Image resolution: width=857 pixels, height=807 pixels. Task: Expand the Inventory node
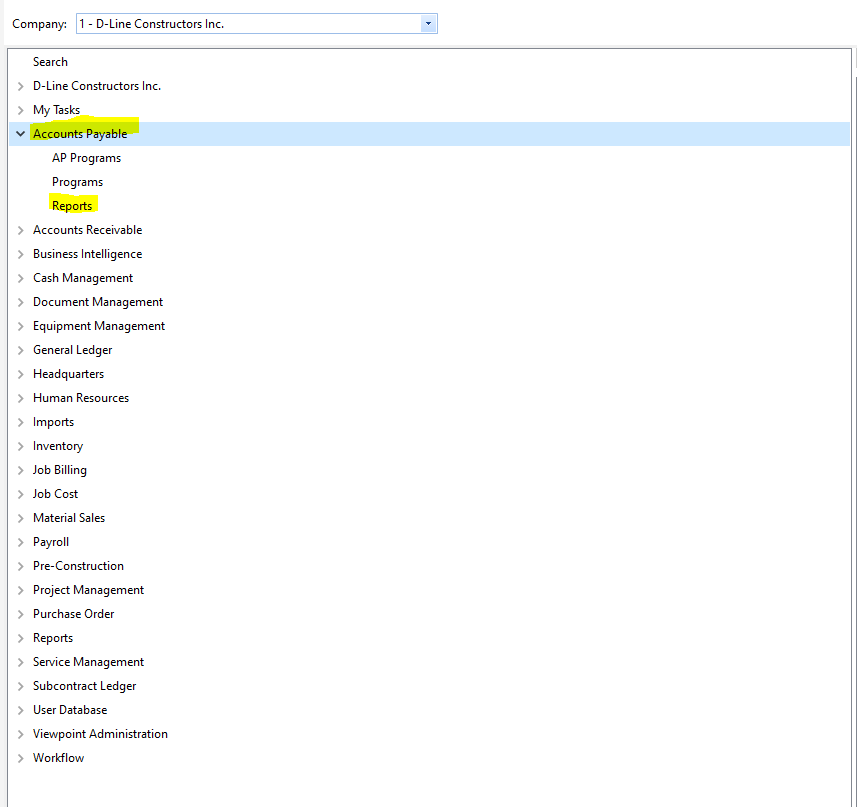(21, 446)
